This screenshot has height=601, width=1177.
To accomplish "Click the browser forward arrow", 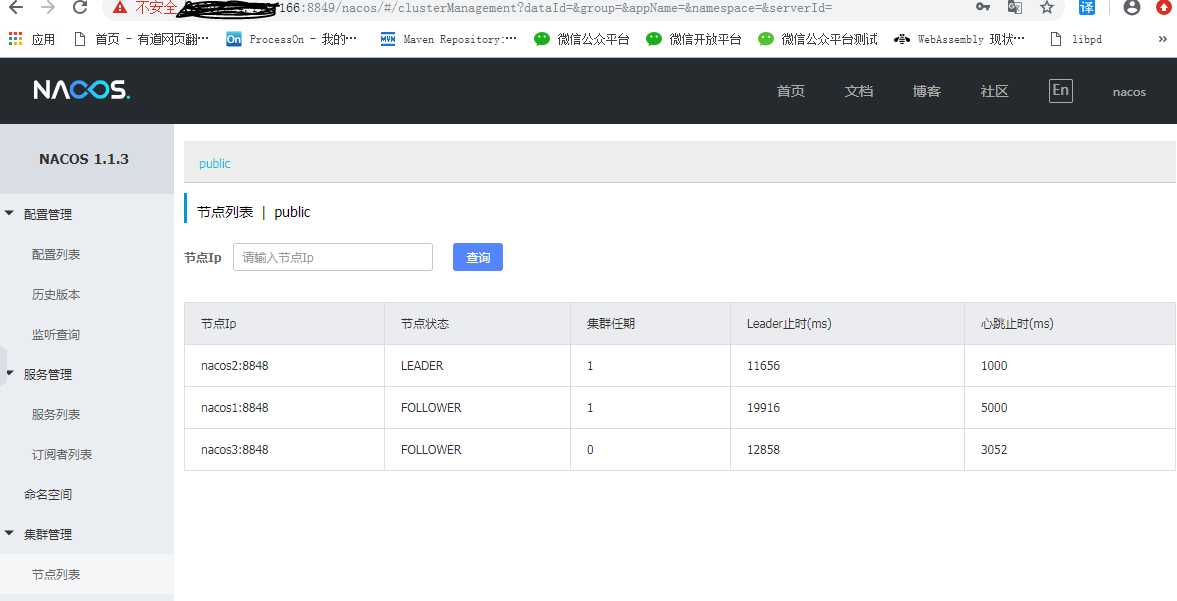I will [48, 8].
